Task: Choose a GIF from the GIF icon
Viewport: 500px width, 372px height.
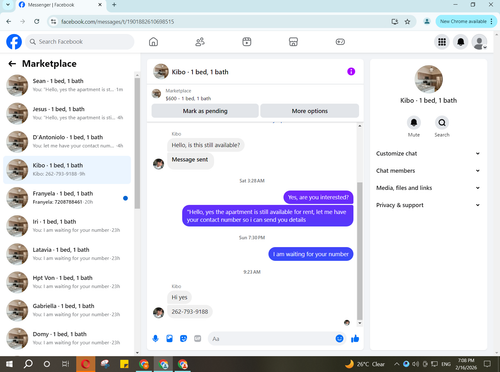Action: click(198, 339)
